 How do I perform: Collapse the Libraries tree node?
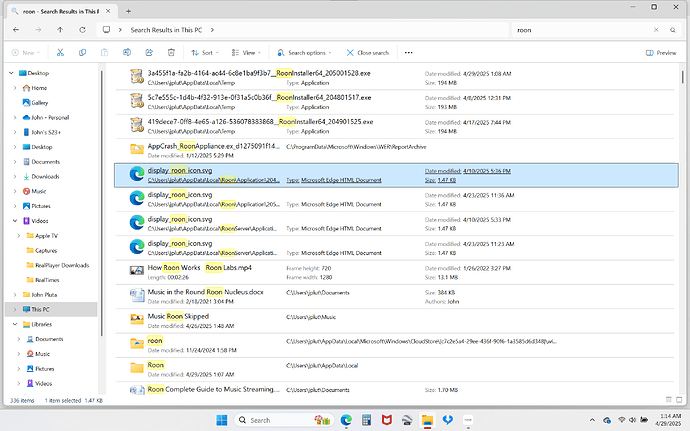15,324
